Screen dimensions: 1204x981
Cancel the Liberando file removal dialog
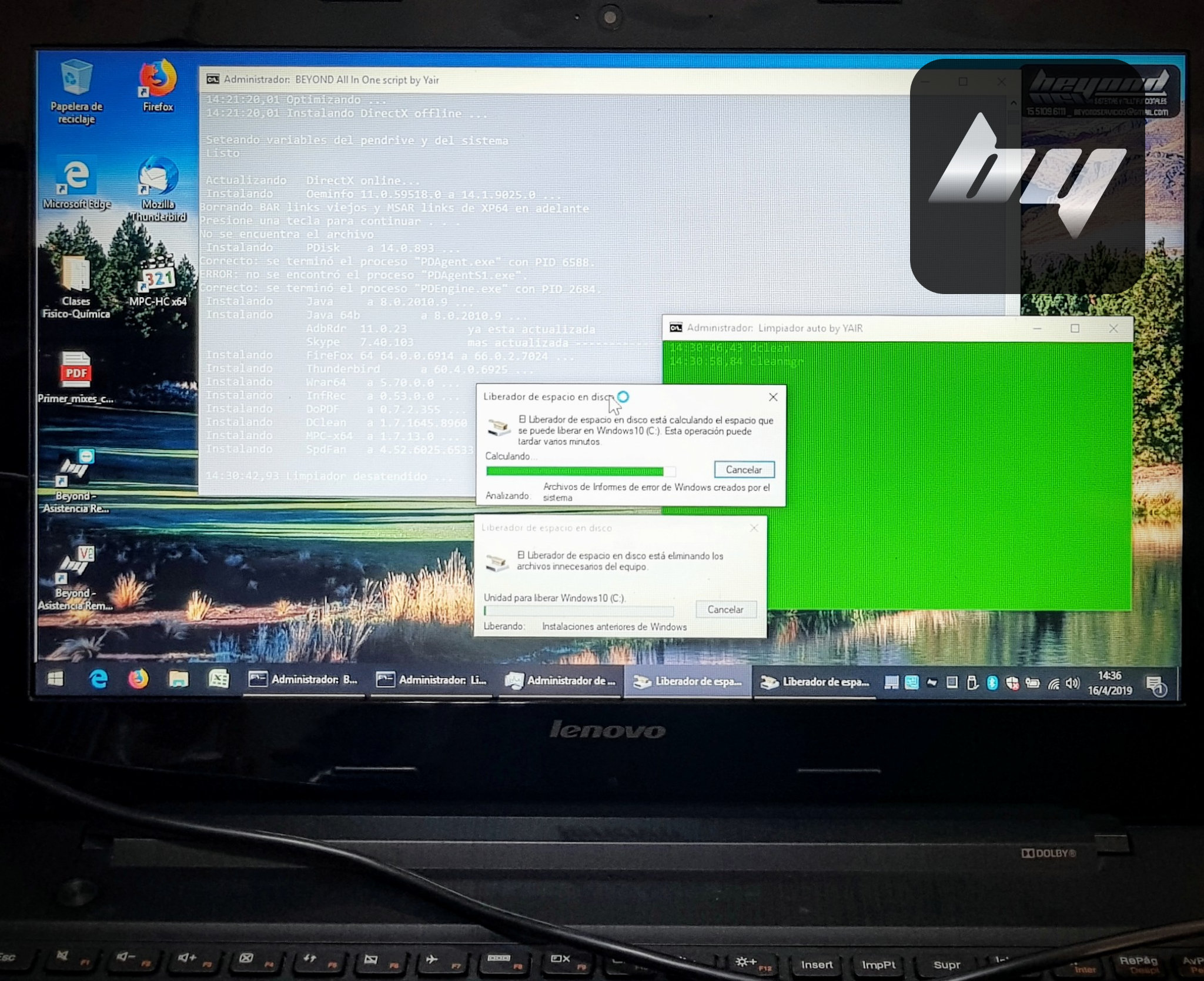click(725, 609)
